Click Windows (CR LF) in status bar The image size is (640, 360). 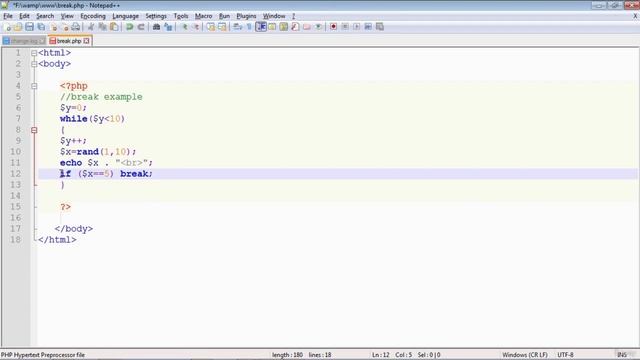[x=524, y=355]
